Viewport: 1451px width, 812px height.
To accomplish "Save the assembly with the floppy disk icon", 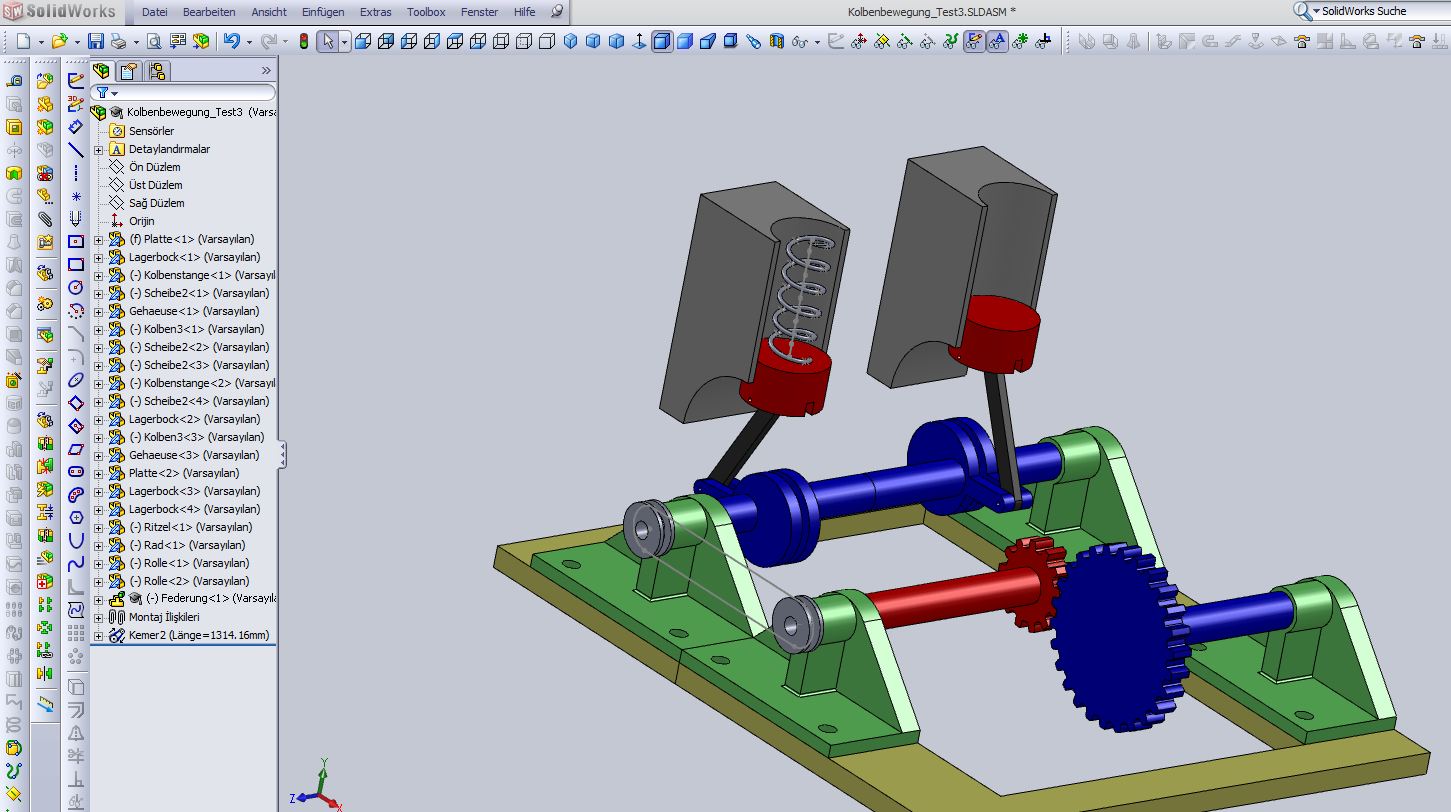I will click(96, 41).
